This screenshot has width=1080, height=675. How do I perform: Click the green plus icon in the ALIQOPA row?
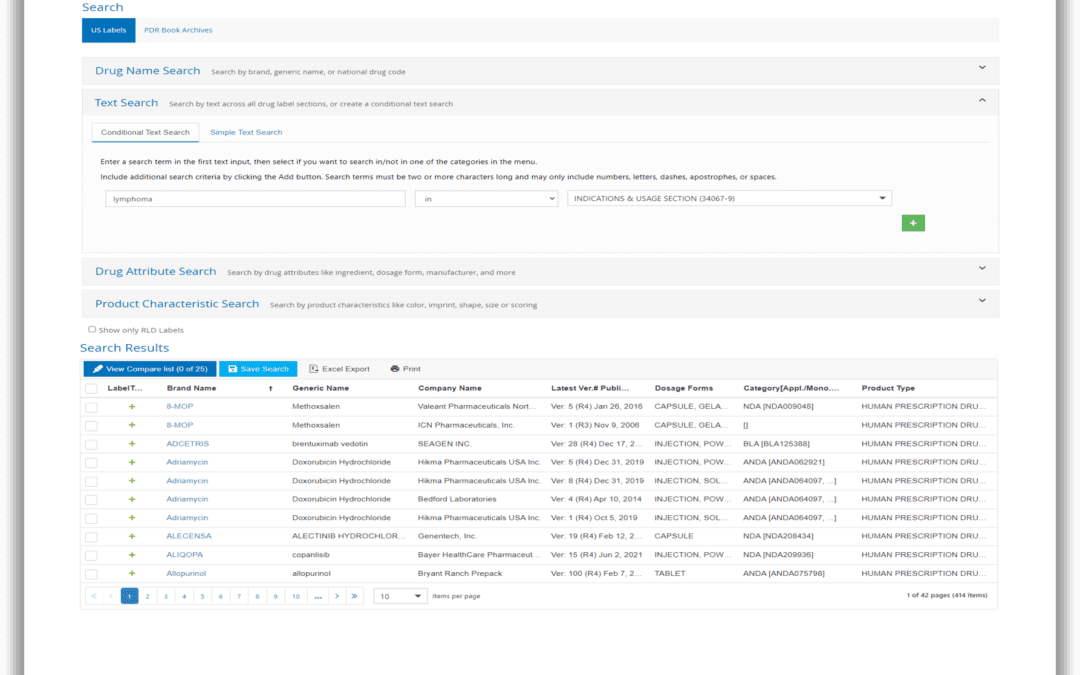(x=132, y=554)
